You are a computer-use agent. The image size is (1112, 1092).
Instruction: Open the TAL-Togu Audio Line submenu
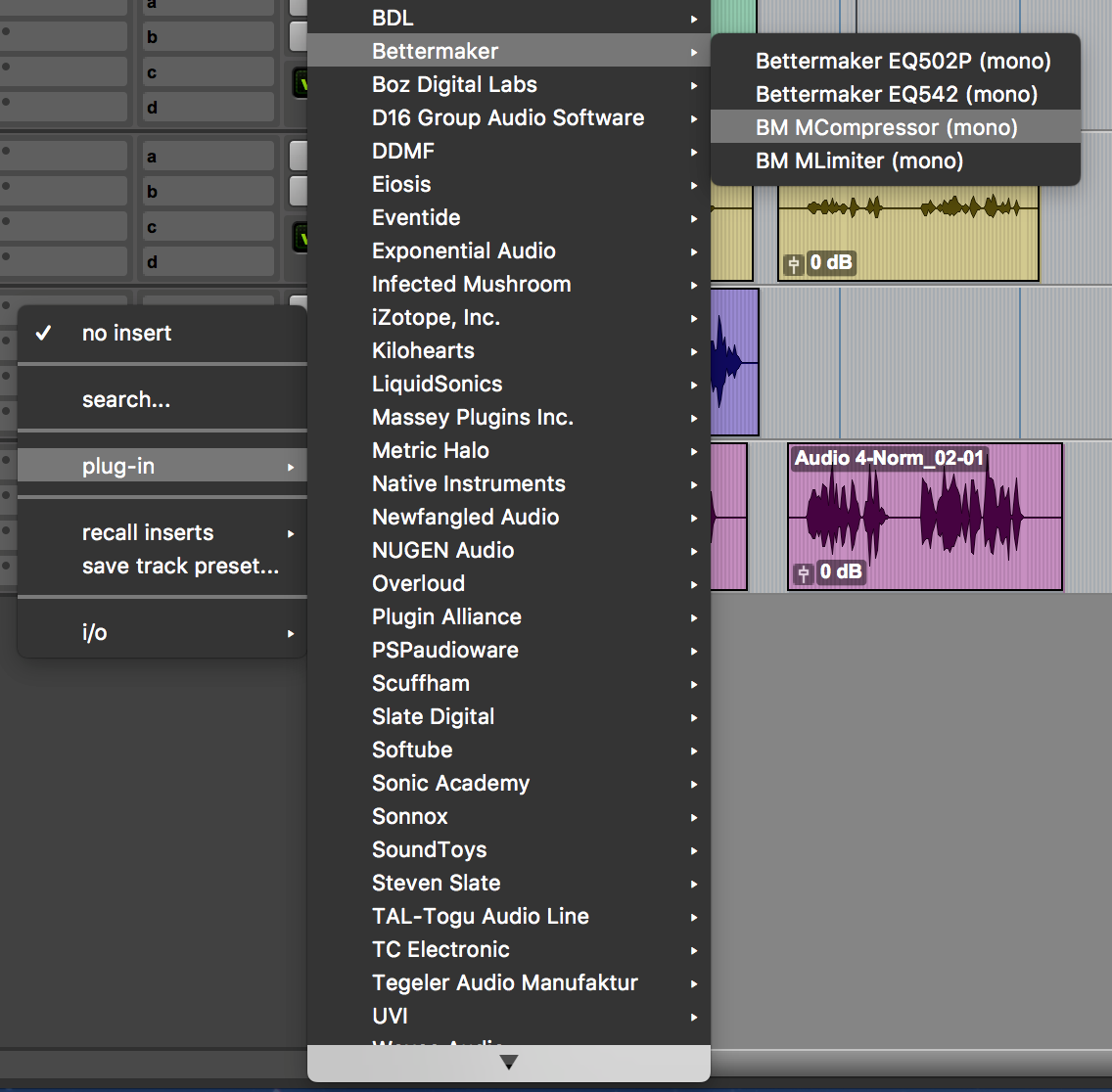[508, 918]
